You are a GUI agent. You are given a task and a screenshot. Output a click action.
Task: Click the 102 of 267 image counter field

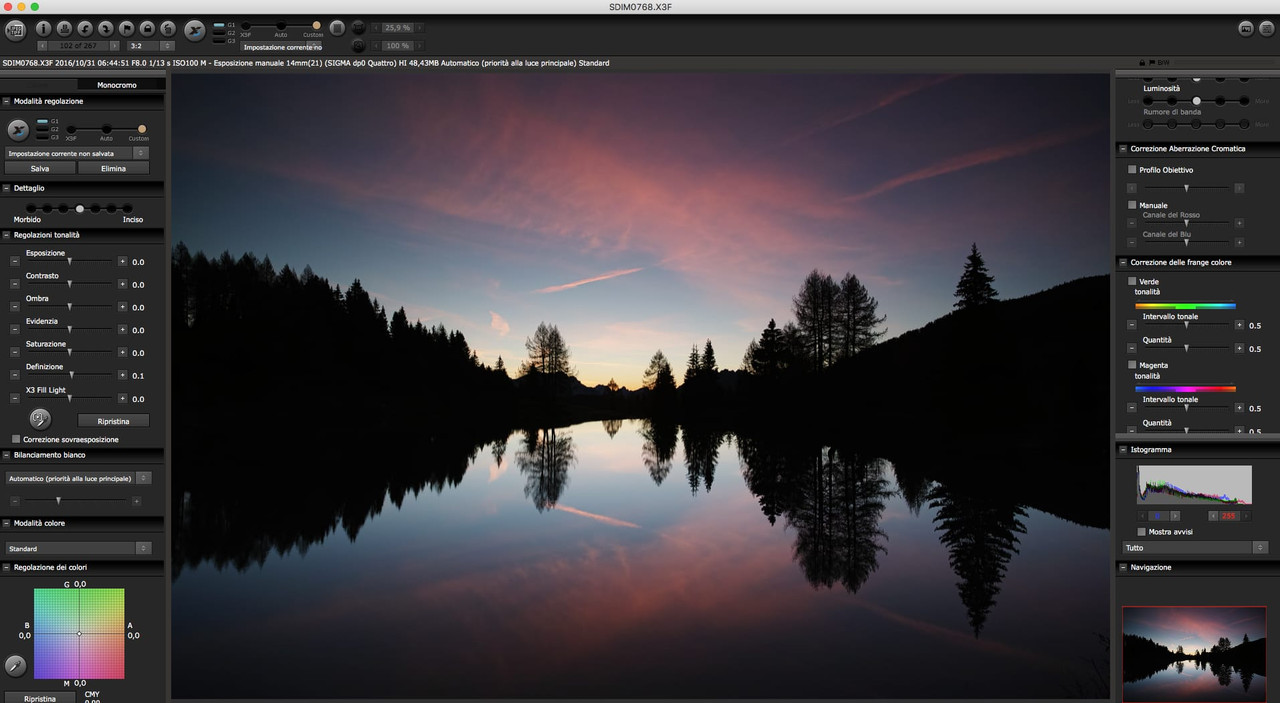coord(79,45)
